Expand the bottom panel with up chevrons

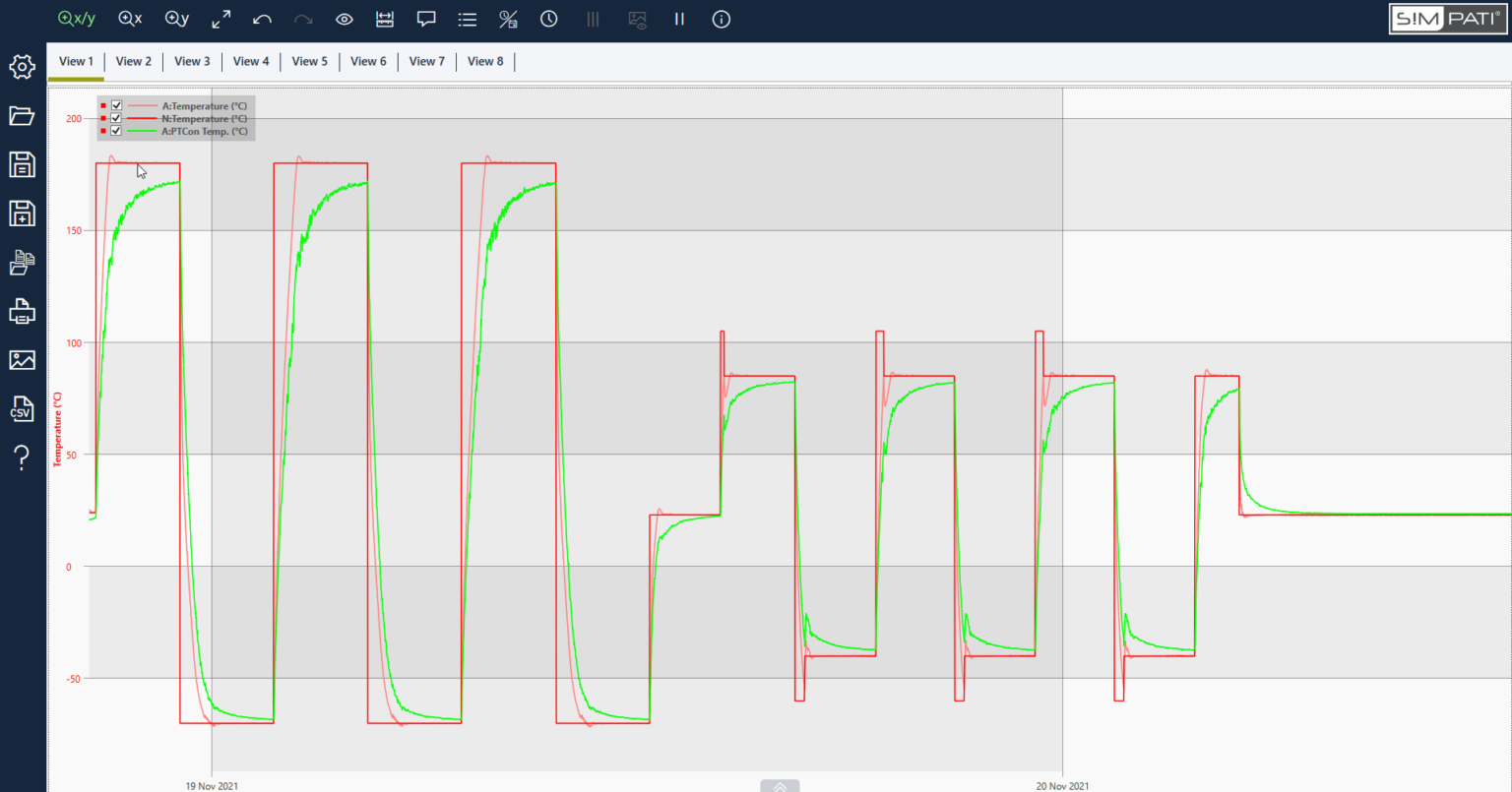[x=779, y=786]
